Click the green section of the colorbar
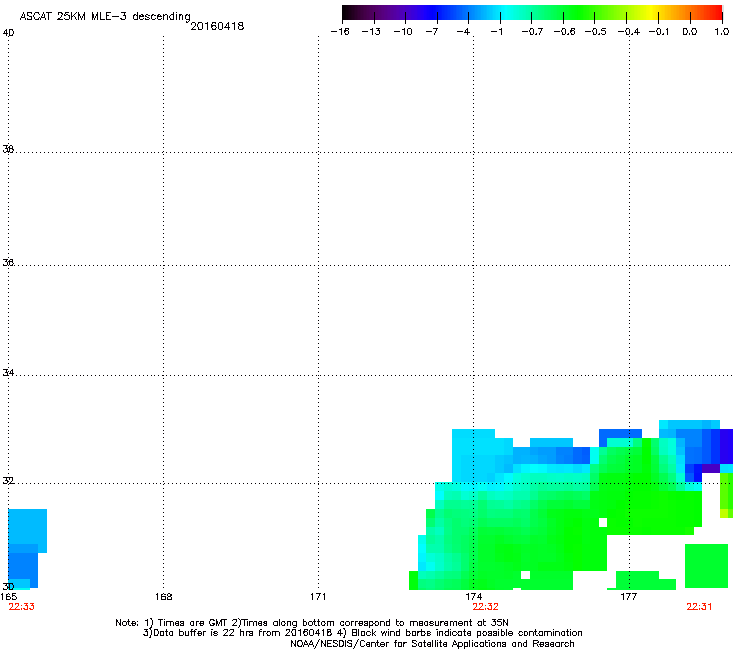The image size is (740, 650). coord(580,12)
